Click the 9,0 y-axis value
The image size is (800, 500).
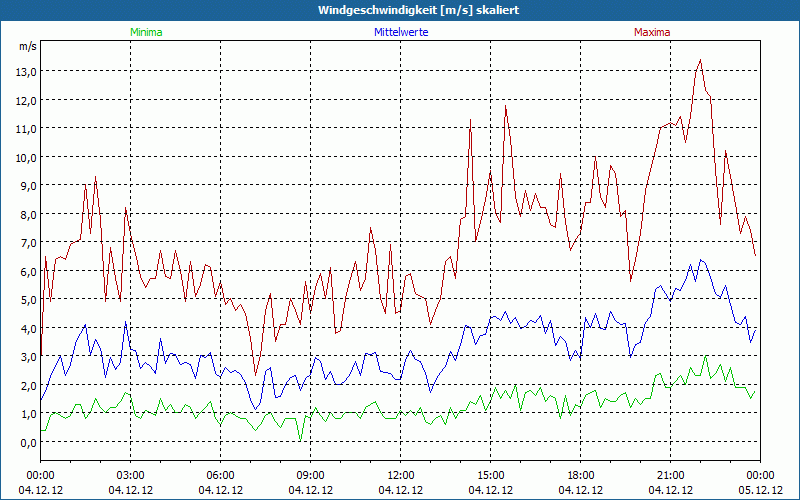[30, 186]
